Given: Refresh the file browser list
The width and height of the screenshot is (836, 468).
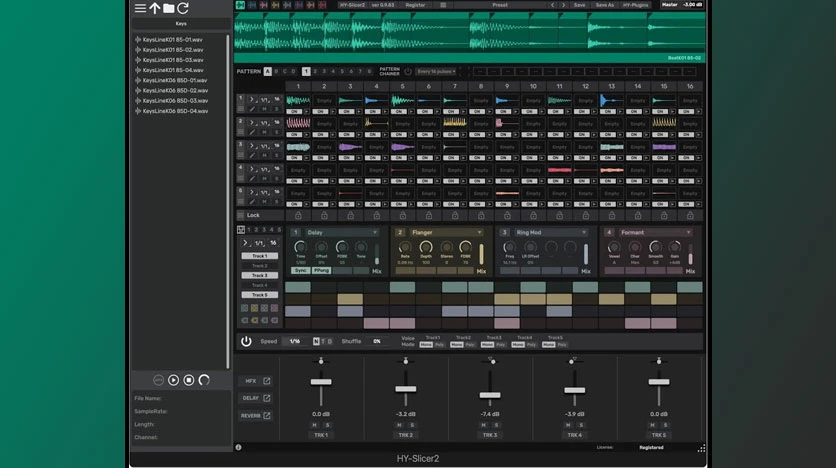Looking at the screenshot, I should [183, 8].
